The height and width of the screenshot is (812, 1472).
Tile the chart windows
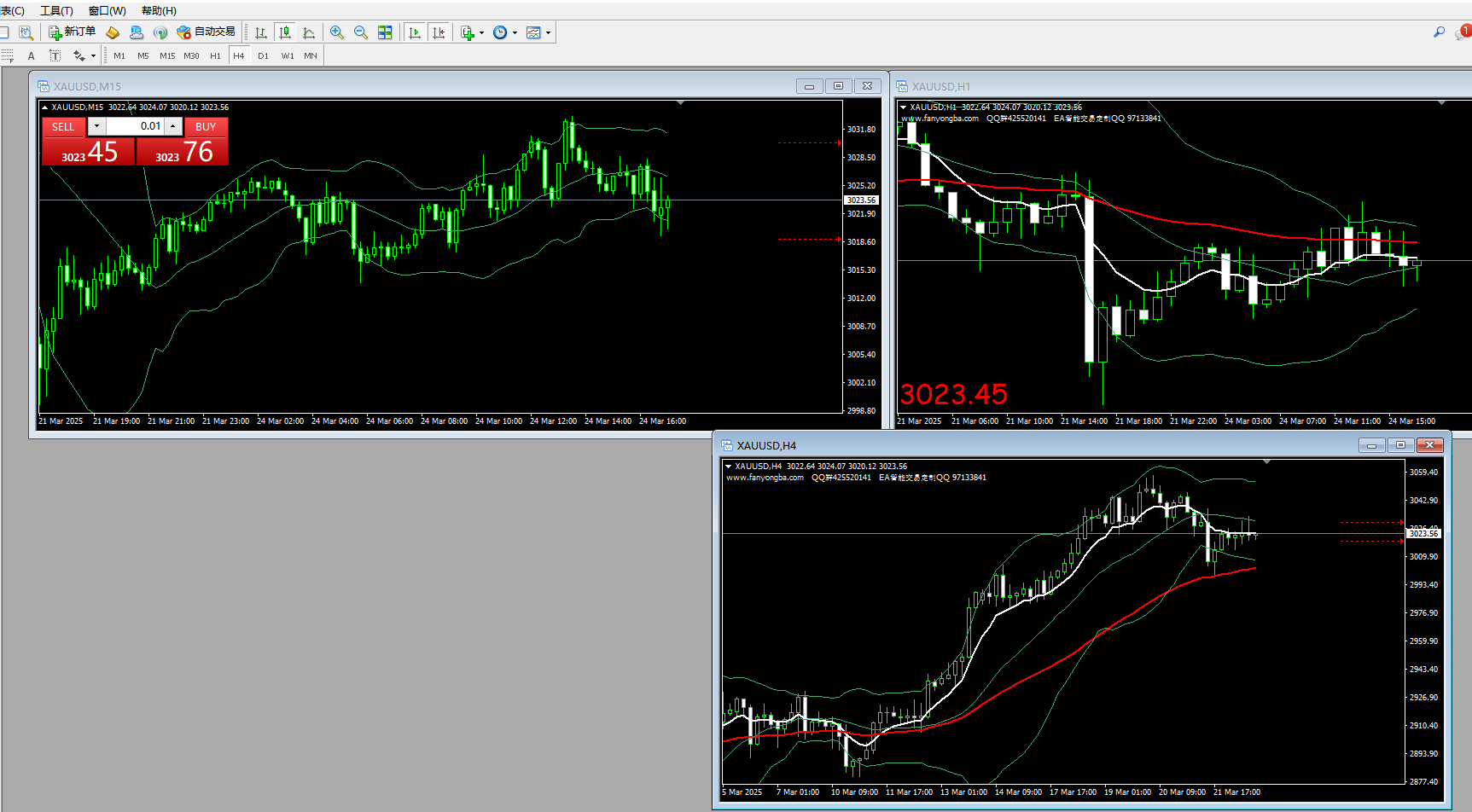385,32
